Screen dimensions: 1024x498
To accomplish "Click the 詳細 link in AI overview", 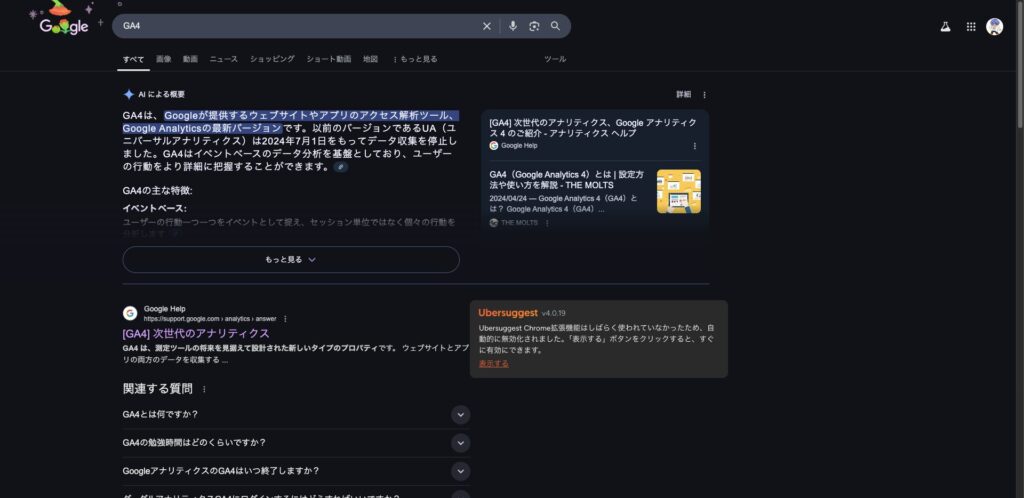I will point(683,95).
